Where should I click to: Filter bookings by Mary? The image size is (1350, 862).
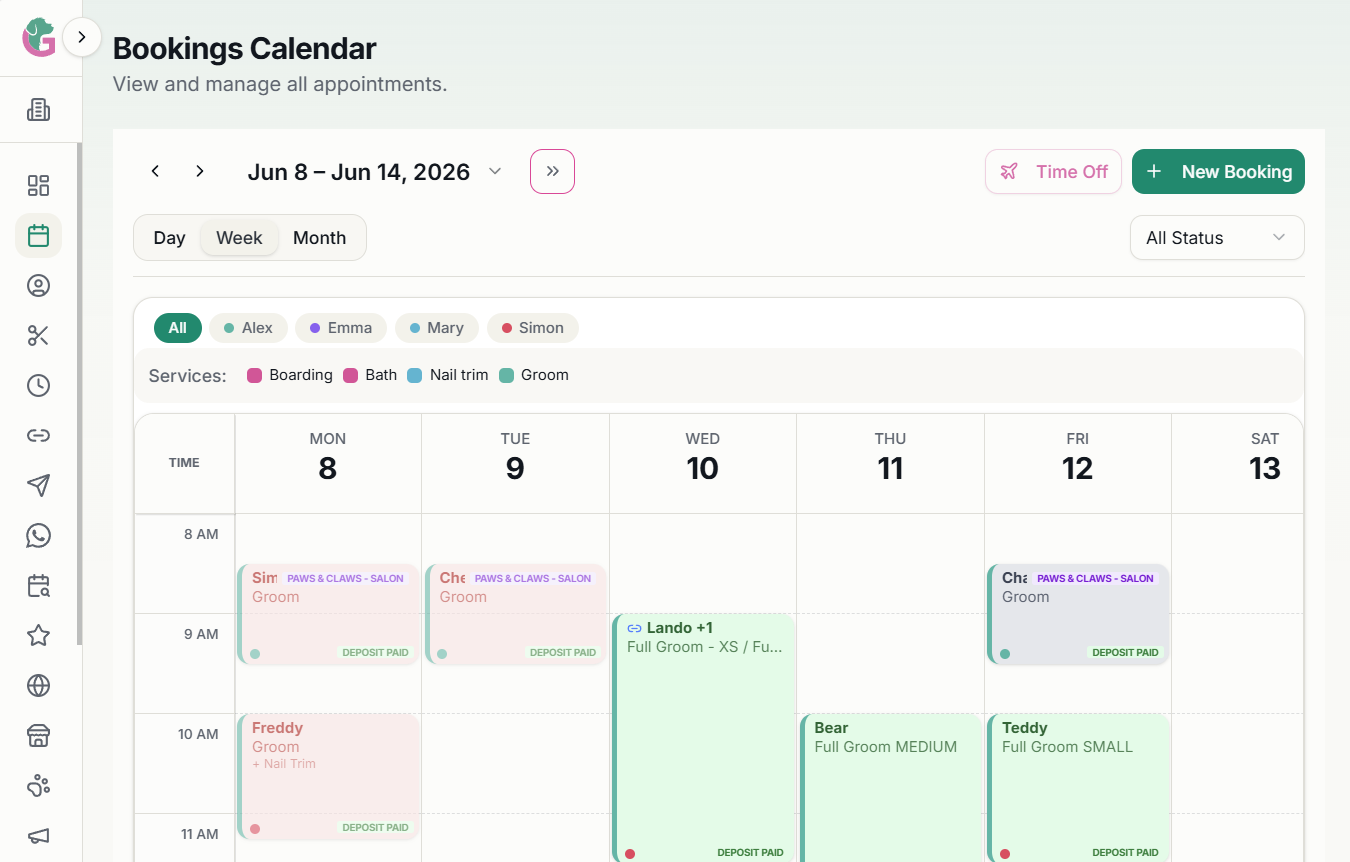click(437, 328)
